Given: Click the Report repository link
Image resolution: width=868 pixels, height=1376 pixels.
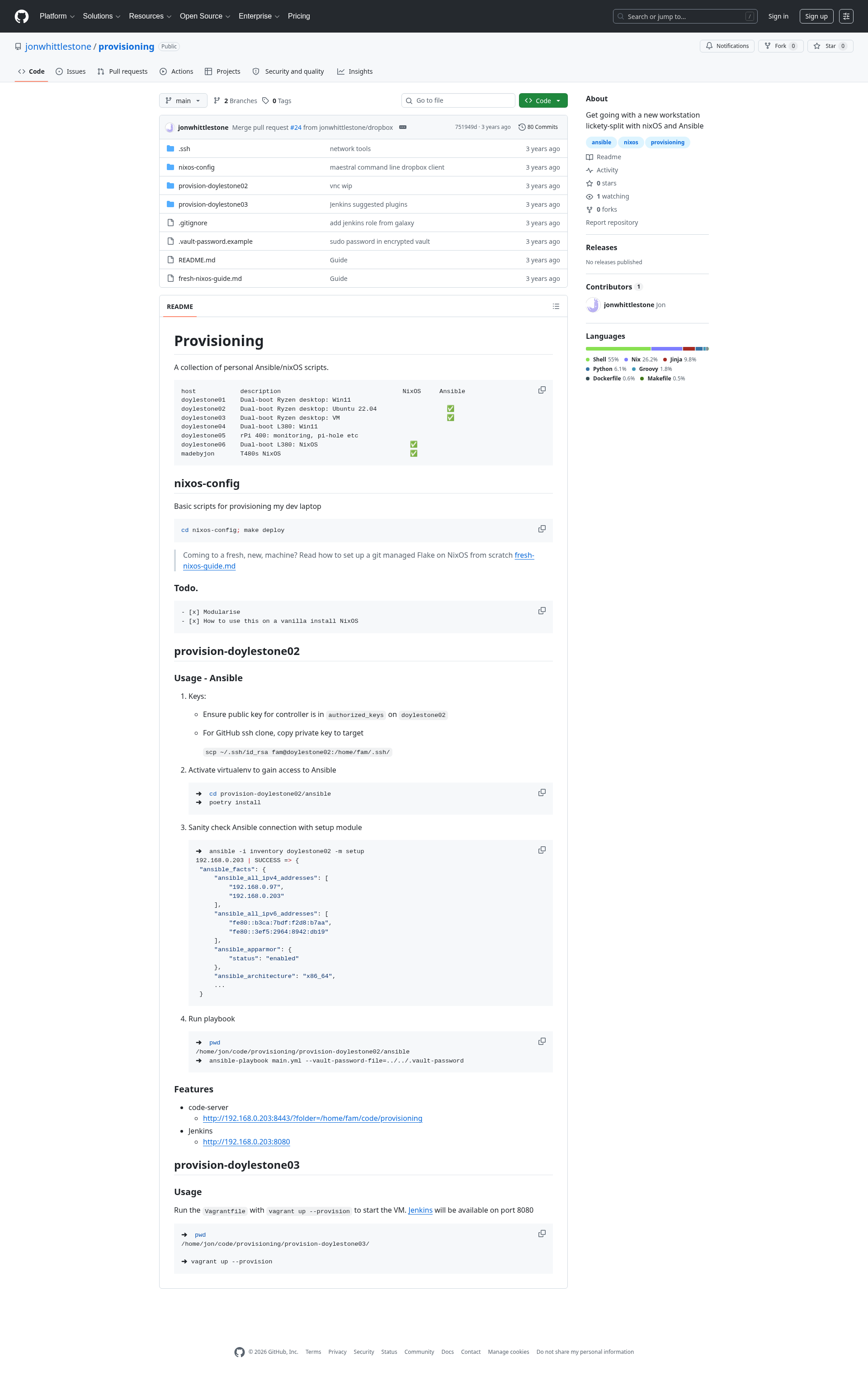Looking at the screenshot, I should click(612, 223).
